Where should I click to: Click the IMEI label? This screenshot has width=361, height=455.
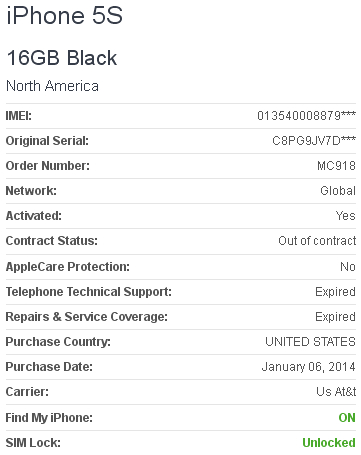click(19, 116)
